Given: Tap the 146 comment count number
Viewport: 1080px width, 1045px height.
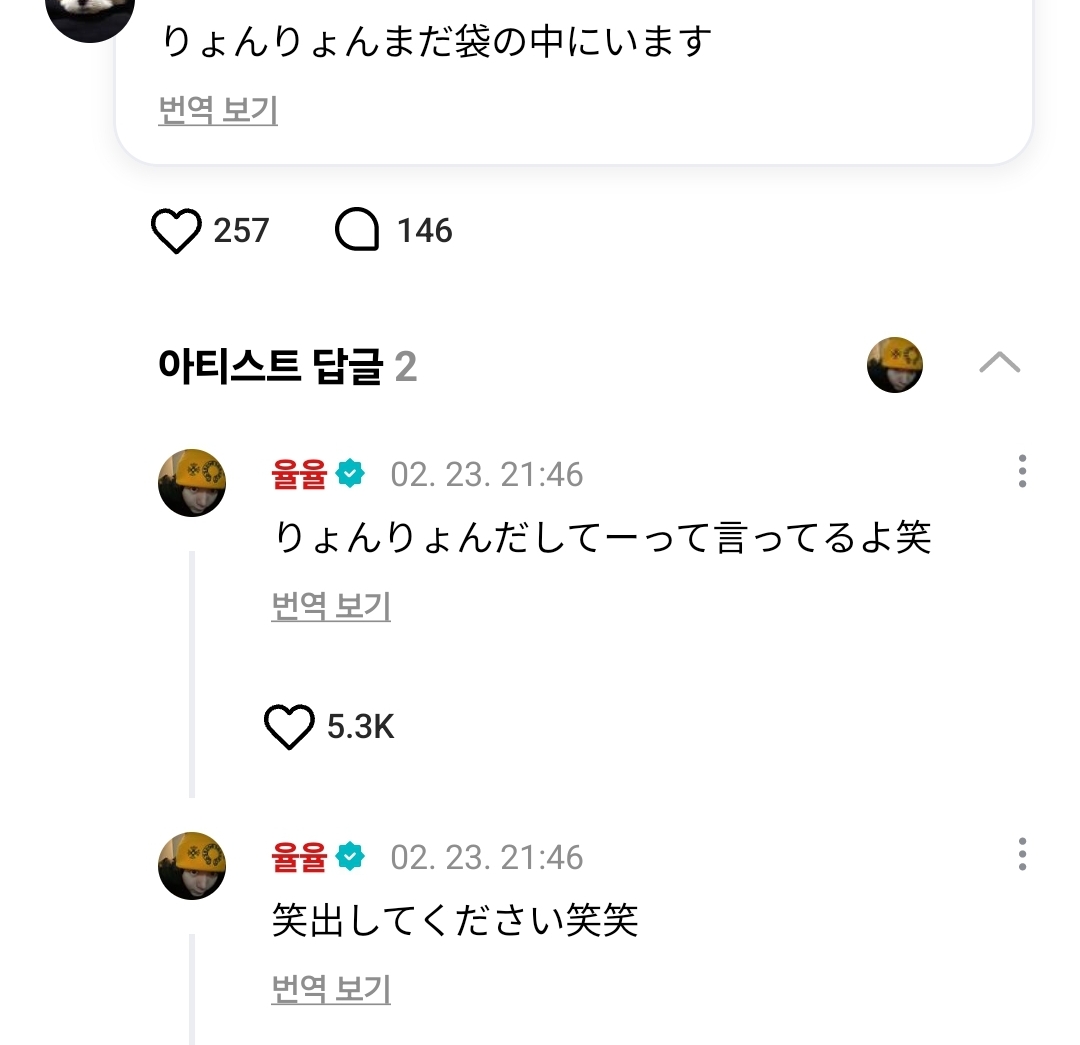Looking at the screenshot, I should coord(424,231).
